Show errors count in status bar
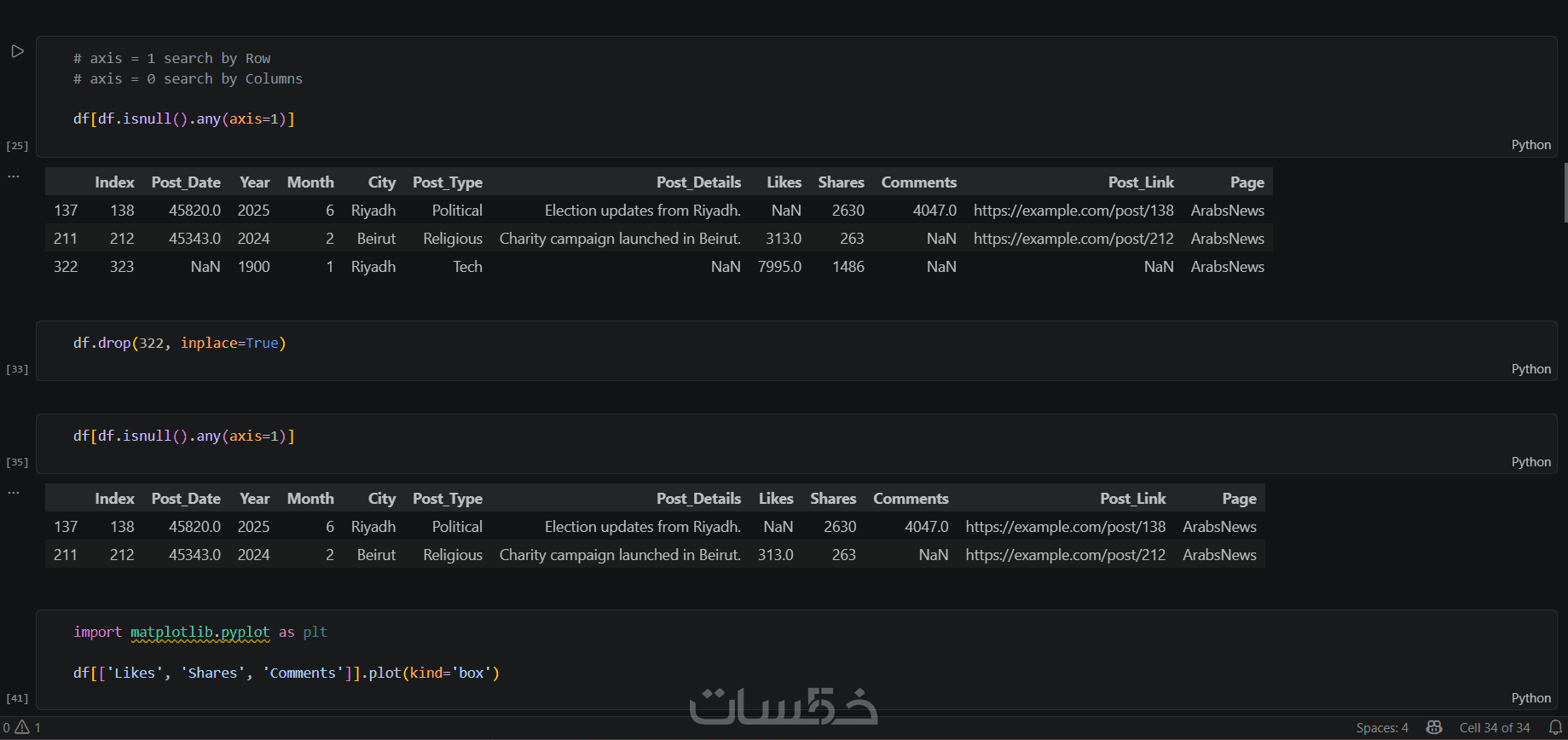Image resolution: width=1568 pixels, height=740 pixels. click(7, 727)
